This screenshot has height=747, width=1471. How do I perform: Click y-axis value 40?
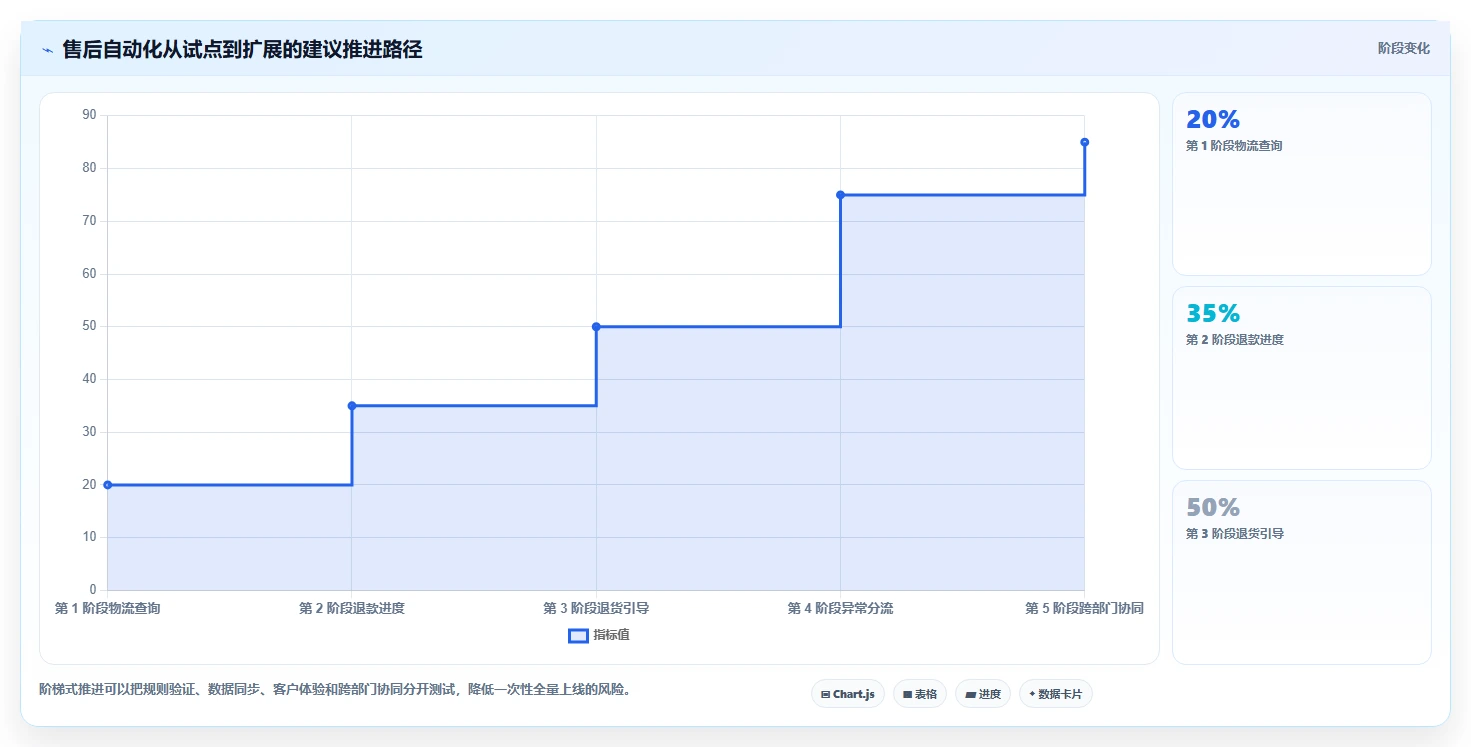pyautogui.click(x=89, y=379)
